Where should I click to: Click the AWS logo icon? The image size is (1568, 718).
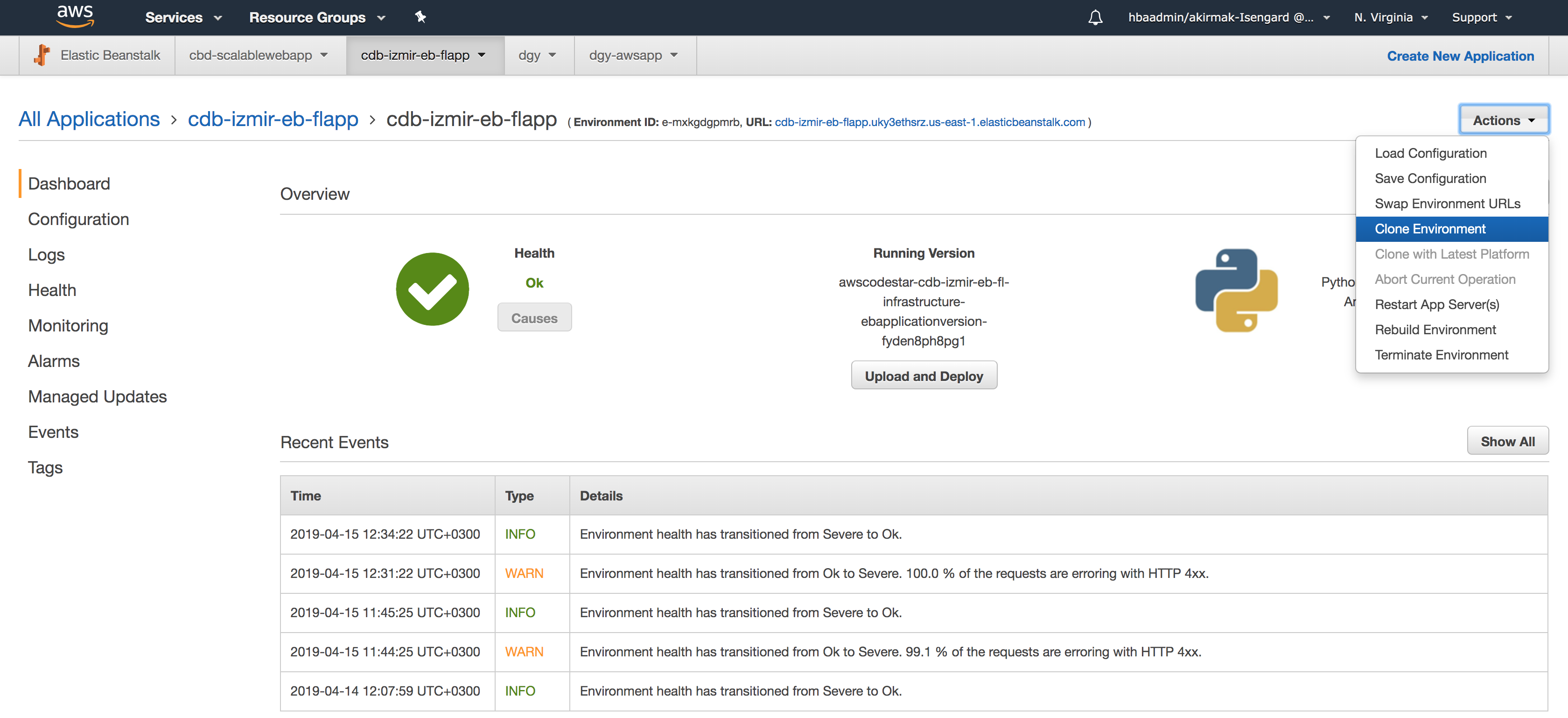(75, 16)
